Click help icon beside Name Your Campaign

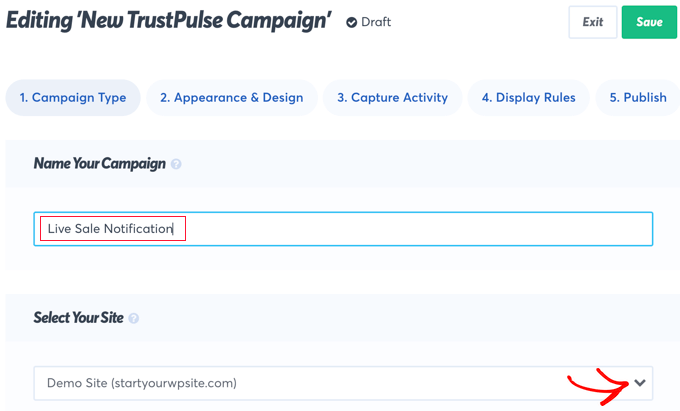(x=176, y=164)
